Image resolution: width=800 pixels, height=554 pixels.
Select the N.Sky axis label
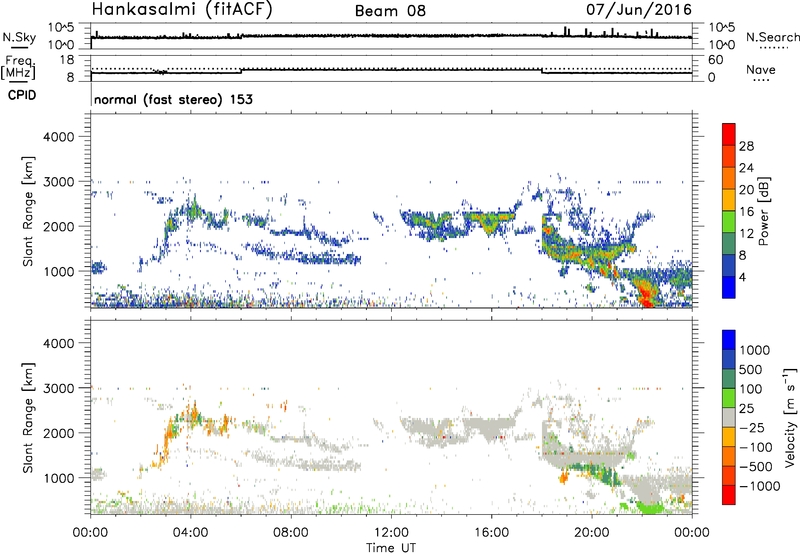click(x=19, y=37)
